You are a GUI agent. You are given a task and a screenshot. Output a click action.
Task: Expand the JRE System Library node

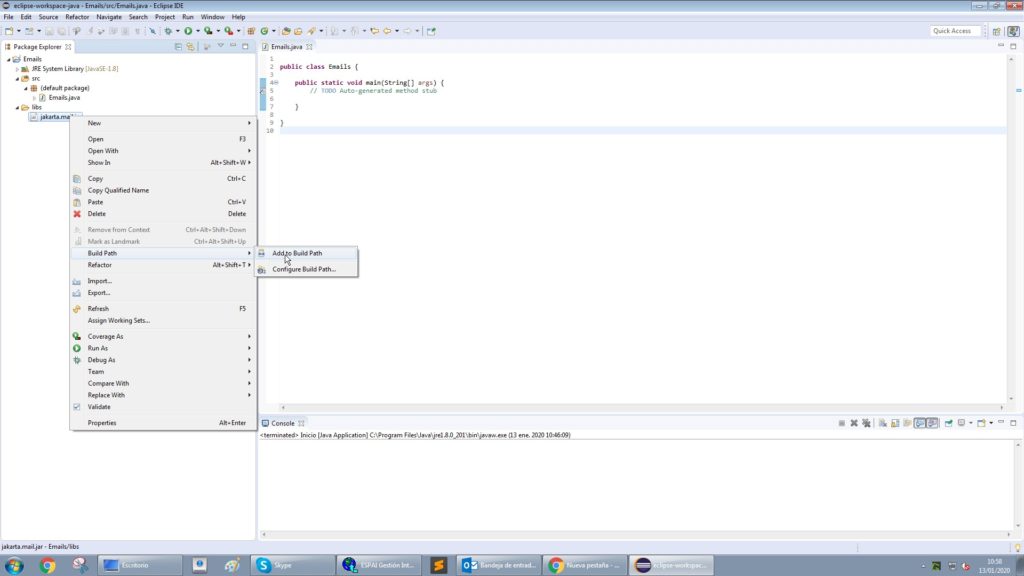click(17, 69)
